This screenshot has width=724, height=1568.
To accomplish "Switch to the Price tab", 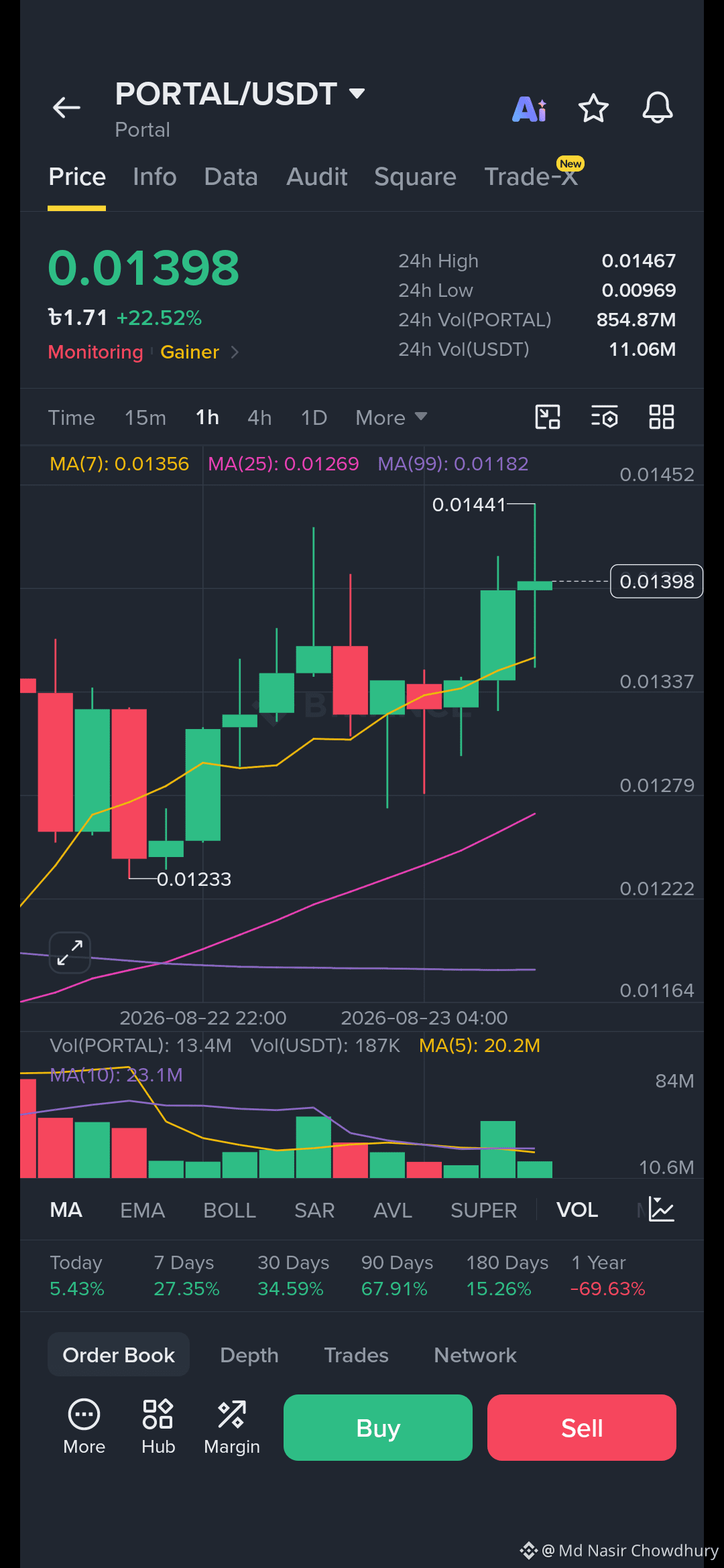I will pos(77,177).
